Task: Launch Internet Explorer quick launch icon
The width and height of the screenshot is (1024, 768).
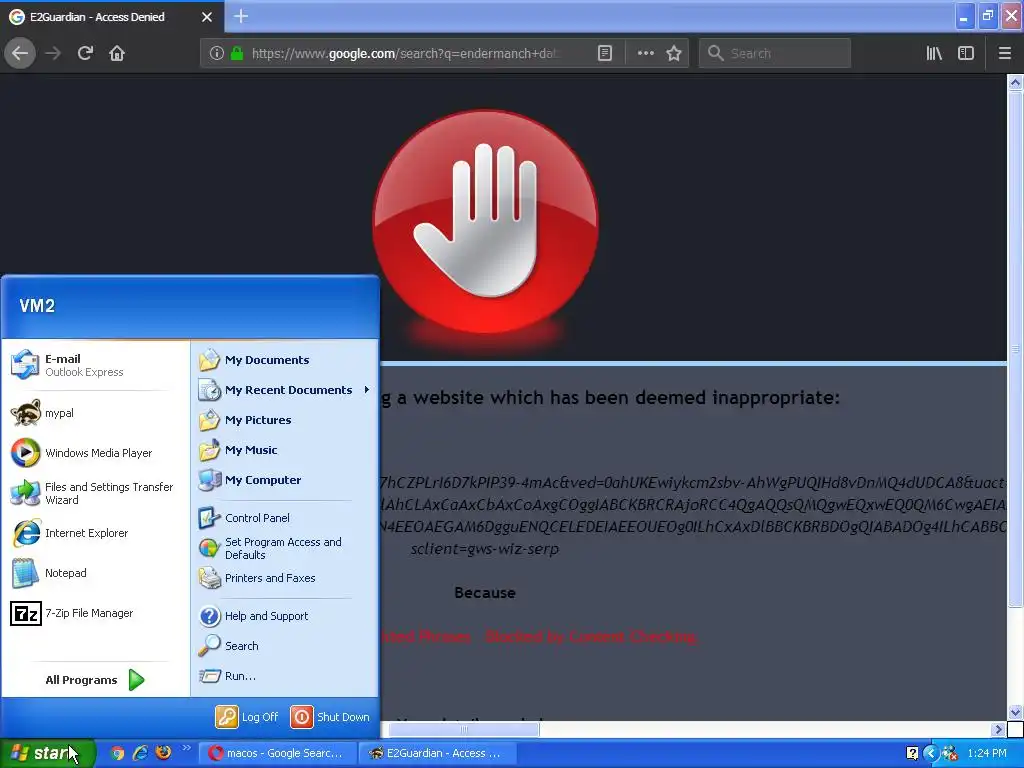Action: point(140,753)
